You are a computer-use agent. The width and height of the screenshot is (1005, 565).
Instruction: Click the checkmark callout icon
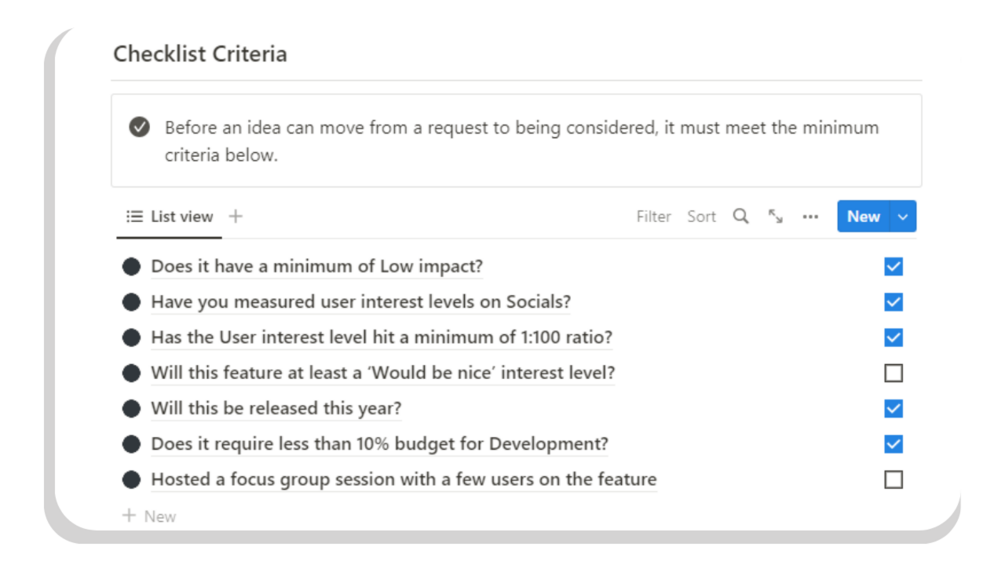[140, 127]
